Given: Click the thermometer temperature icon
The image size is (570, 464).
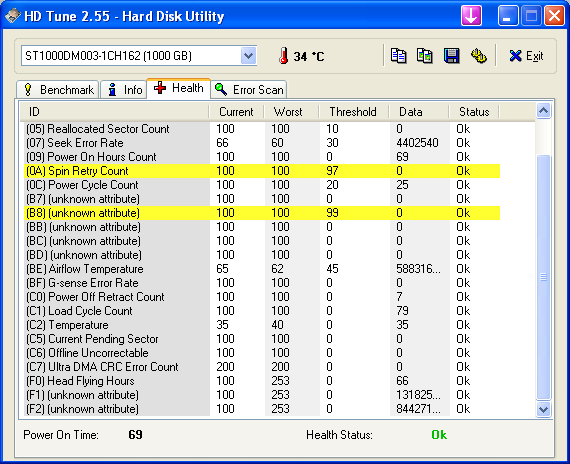Looking at the screenshot, I should pyautogui.click(x=284, y=56).
